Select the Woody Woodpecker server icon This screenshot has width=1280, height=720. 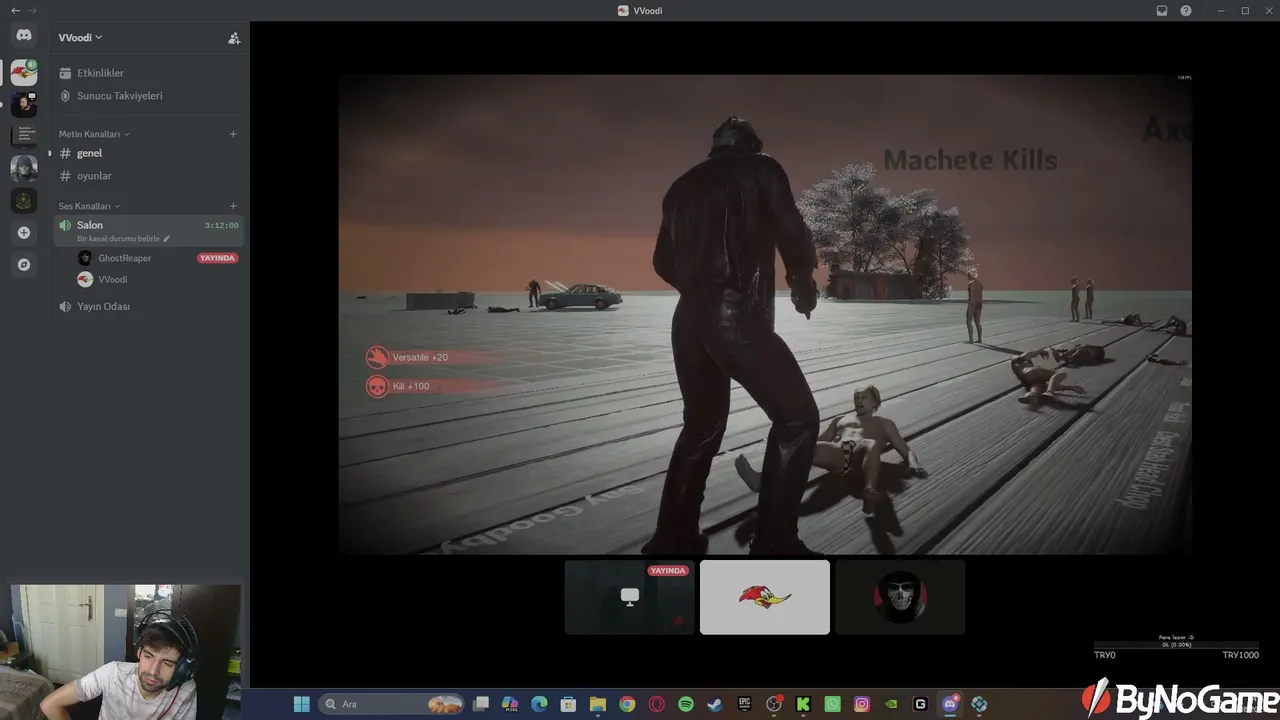click(24, 72)
